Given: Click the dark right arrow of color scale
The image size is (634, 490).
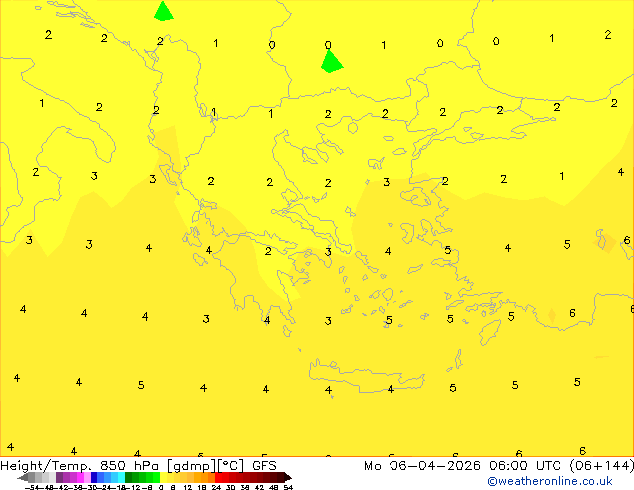Looking at the screenshot, I should tap(288, 477).
